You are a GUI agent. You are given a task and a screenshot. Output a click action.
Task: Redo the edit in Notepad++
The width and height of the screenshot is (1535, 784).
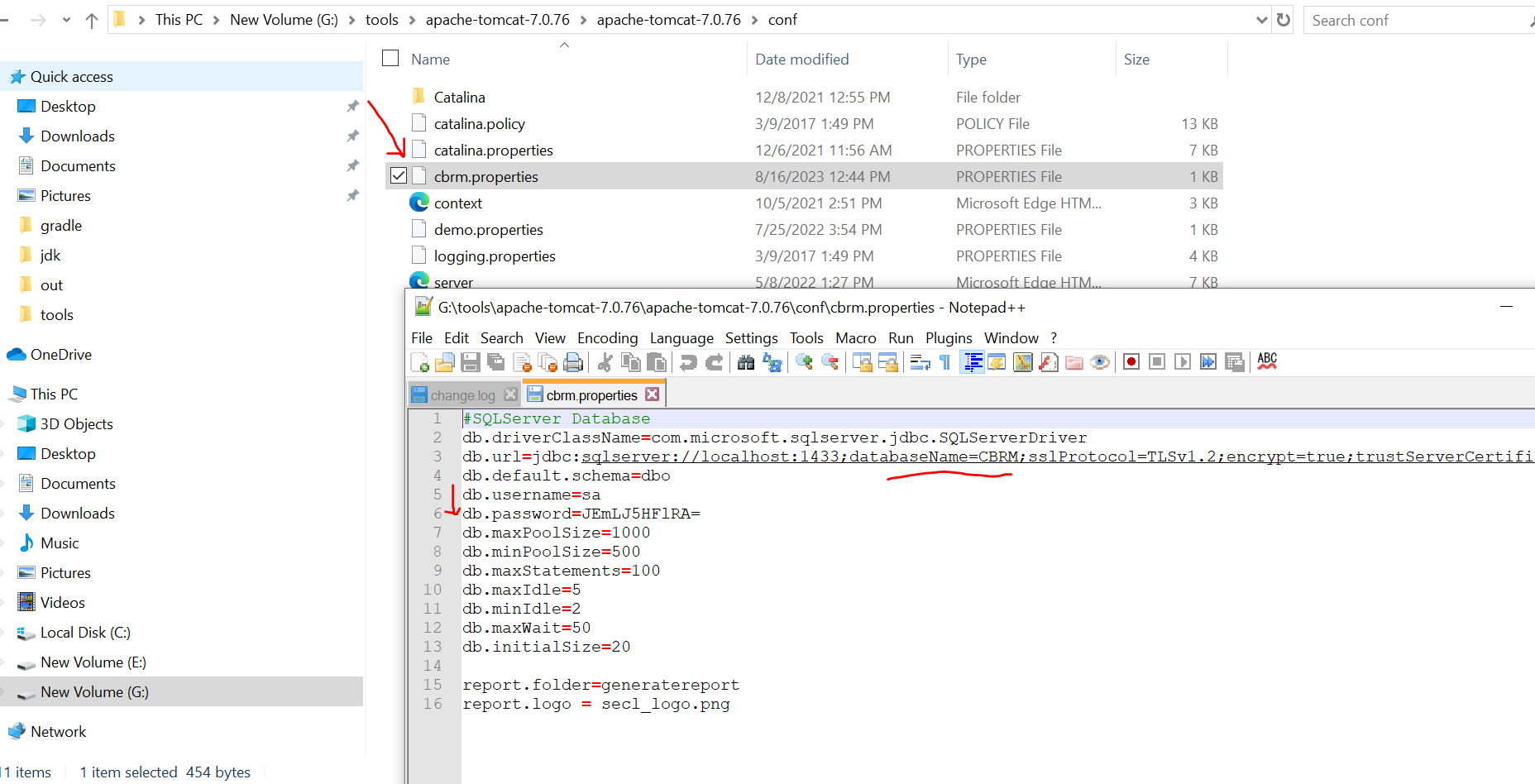coord(714,362)
